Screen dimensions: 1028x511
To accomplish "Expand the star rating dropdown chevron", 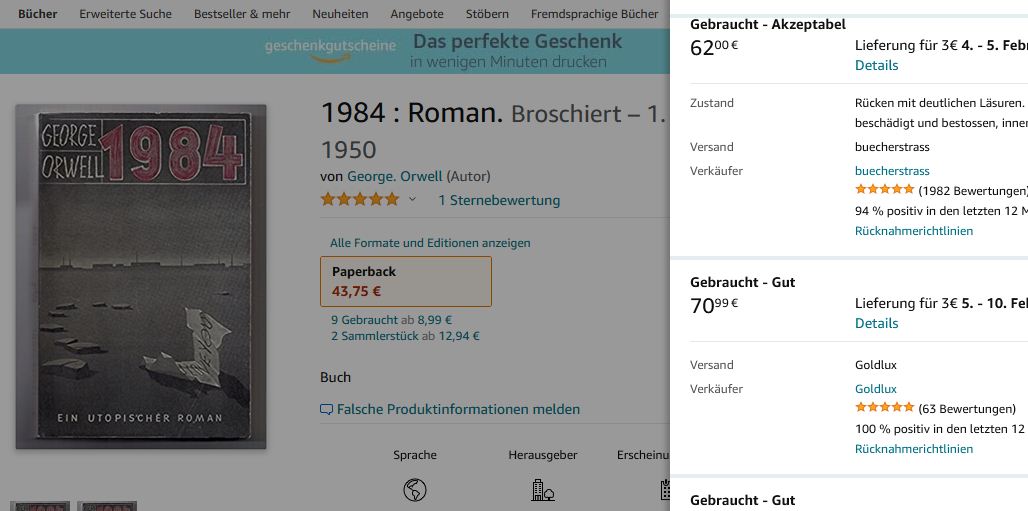I will pos(412,200).
